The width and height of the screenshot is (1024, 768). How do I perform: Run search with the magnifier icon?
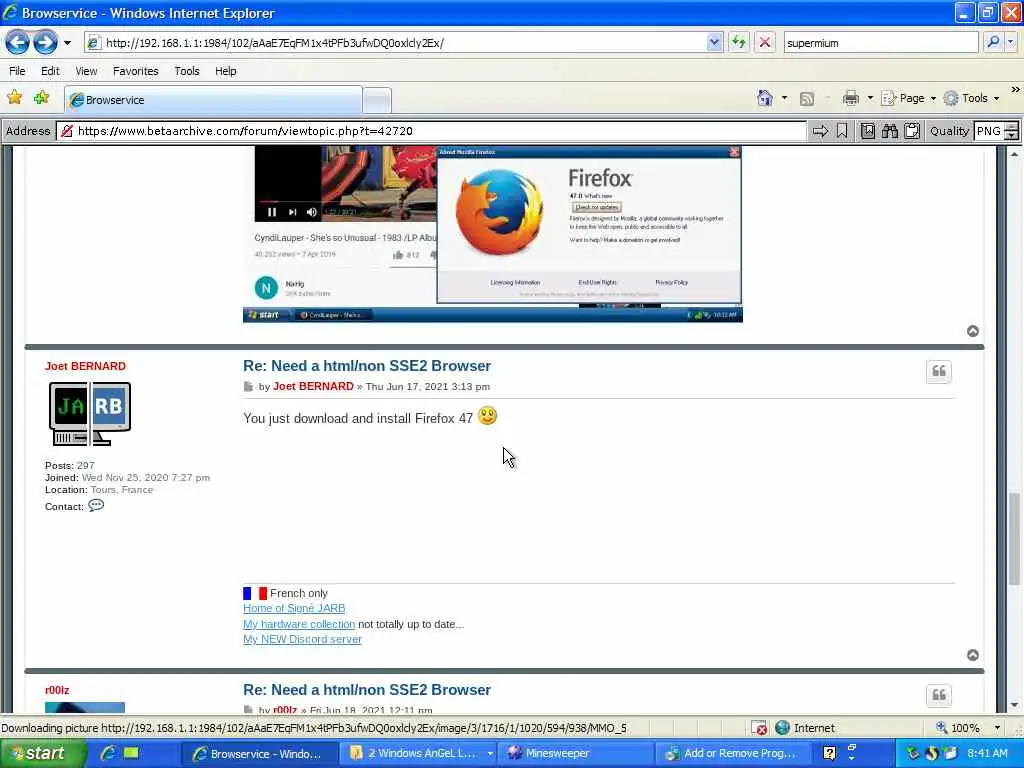(x=993, y=42)
